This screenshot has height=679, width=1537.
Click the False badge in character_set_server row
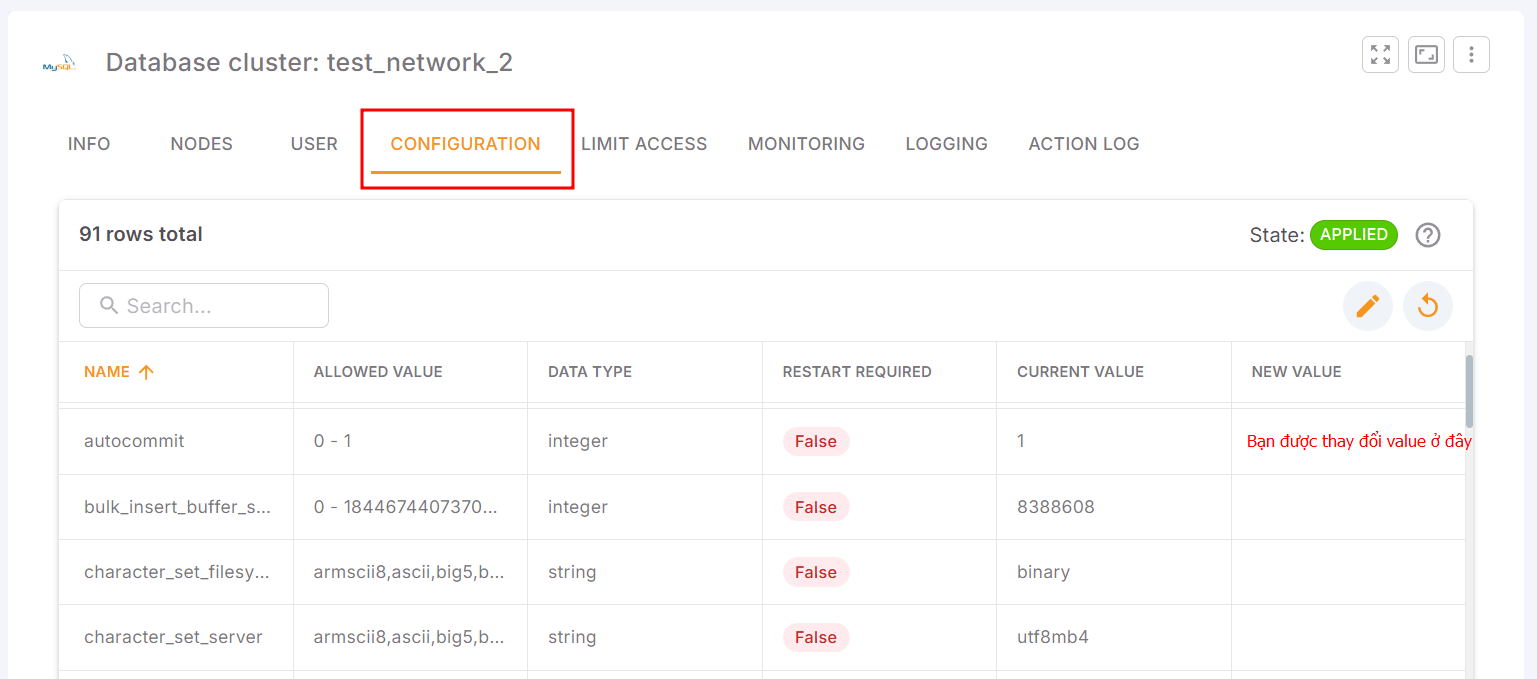pos(816,637)
